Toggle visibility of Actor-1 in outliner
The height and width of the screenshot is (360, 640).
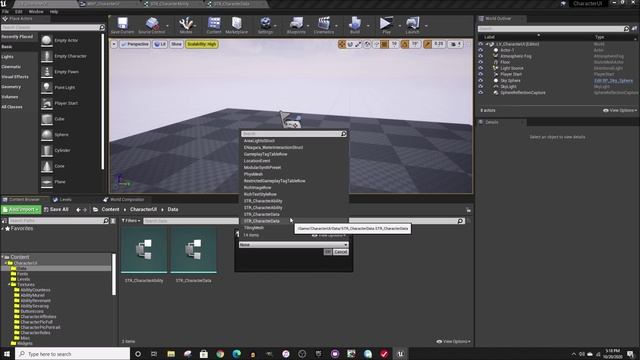point(481,50)
